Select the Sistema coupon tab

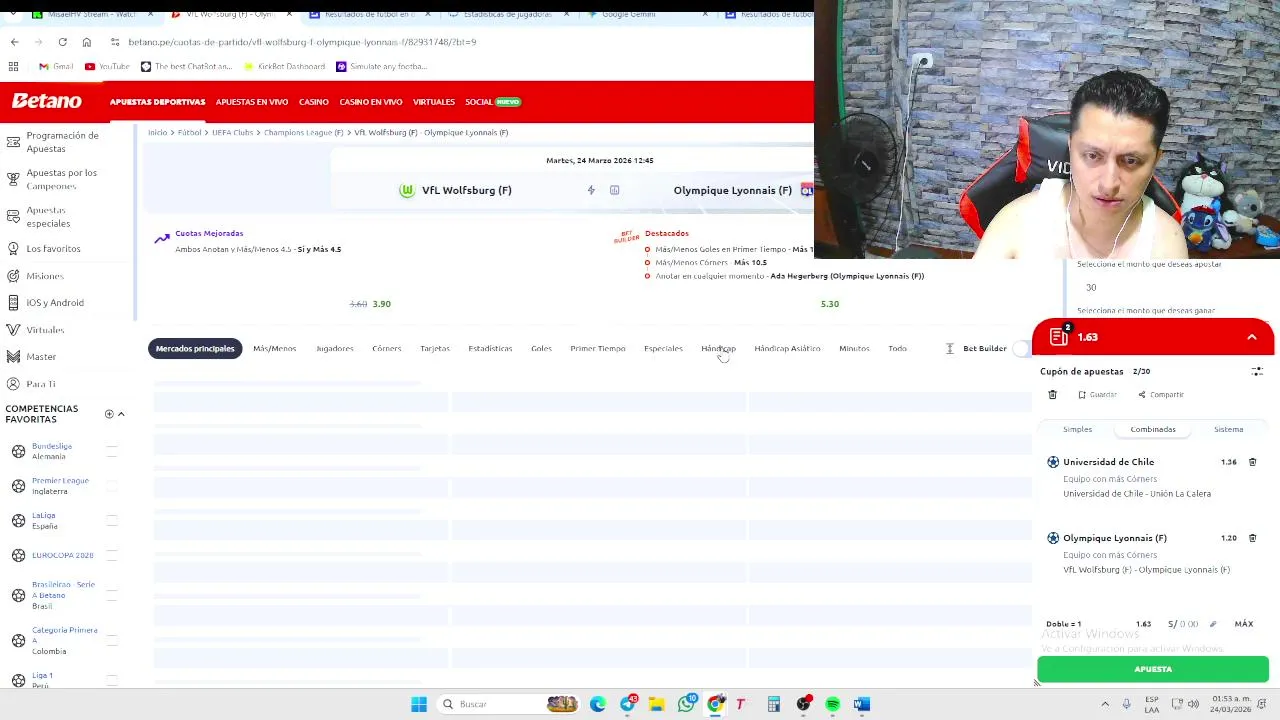coord(1228,429)
